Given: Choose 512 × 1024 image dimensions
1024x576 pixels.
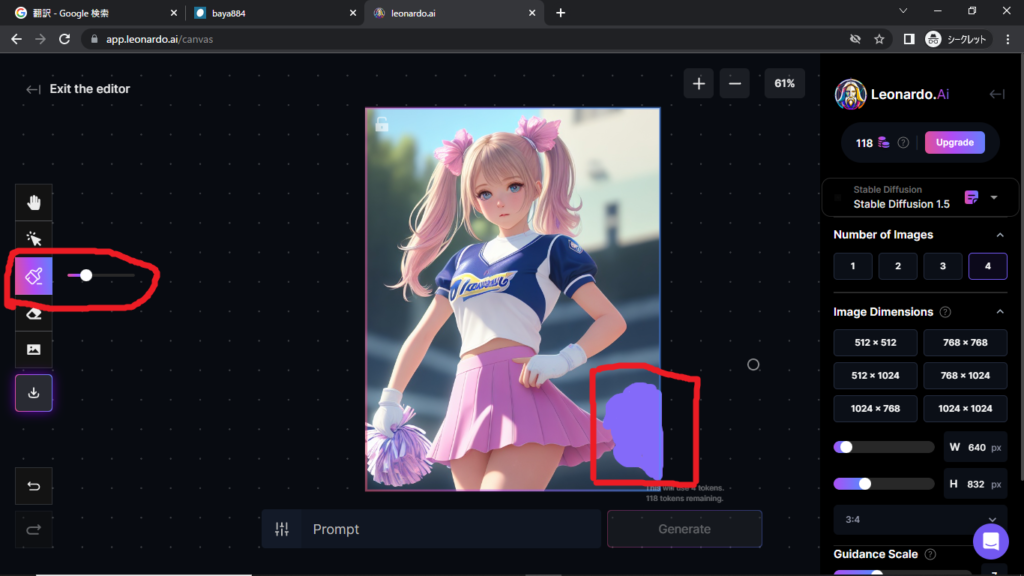Looking at the screenshot, I should pyautogui.click(x=875, y=376).
